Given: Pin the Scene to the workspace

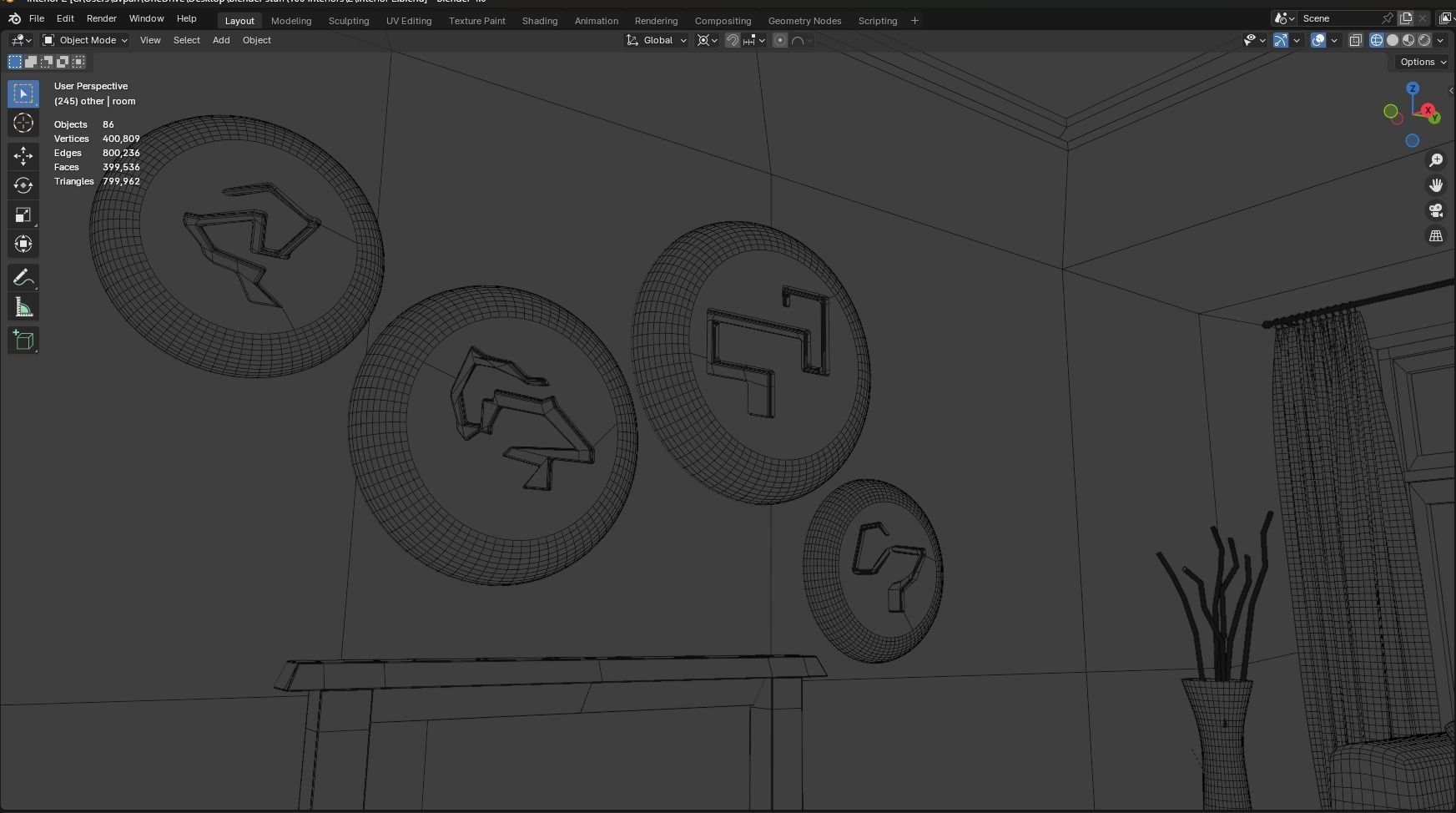Looking at the screenshot, I should (x=1387, y=18).
